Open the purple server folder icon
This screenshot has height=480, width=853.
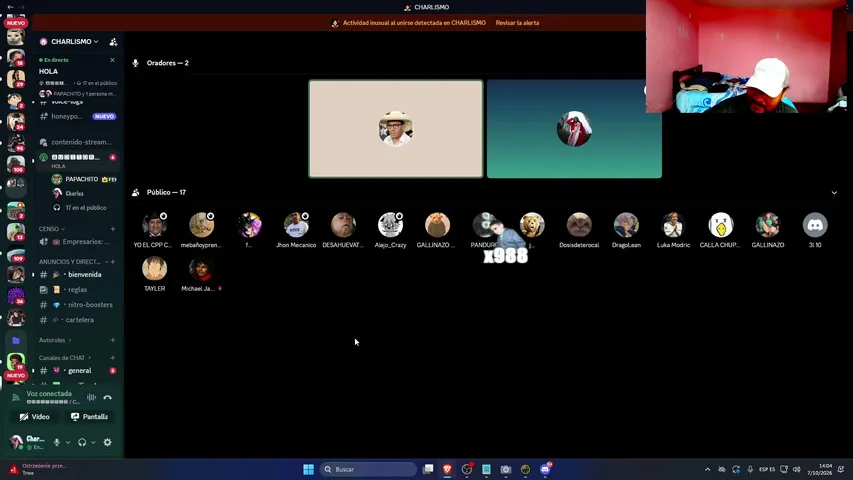tap(16, 340)
